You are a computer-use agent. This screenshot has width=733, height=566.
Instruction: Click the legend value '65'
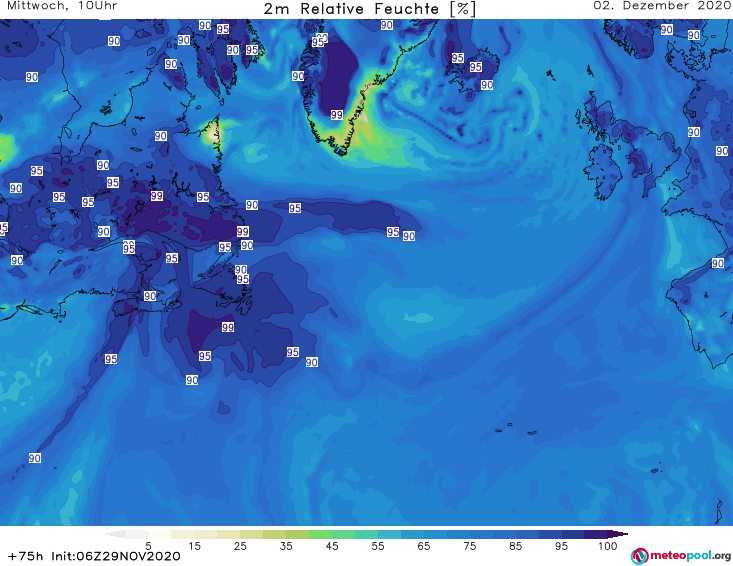(x=424, y=546)
